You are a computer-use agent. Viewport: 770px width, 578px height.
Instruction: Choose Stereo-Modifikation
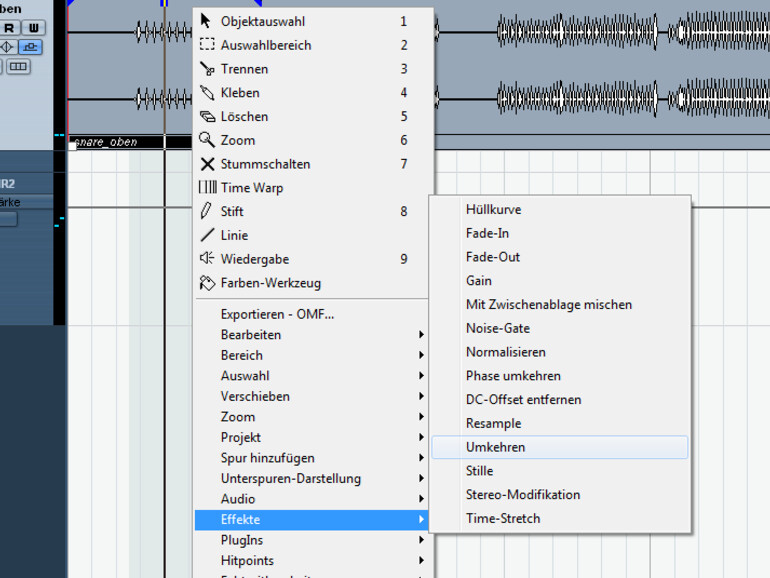560,495
